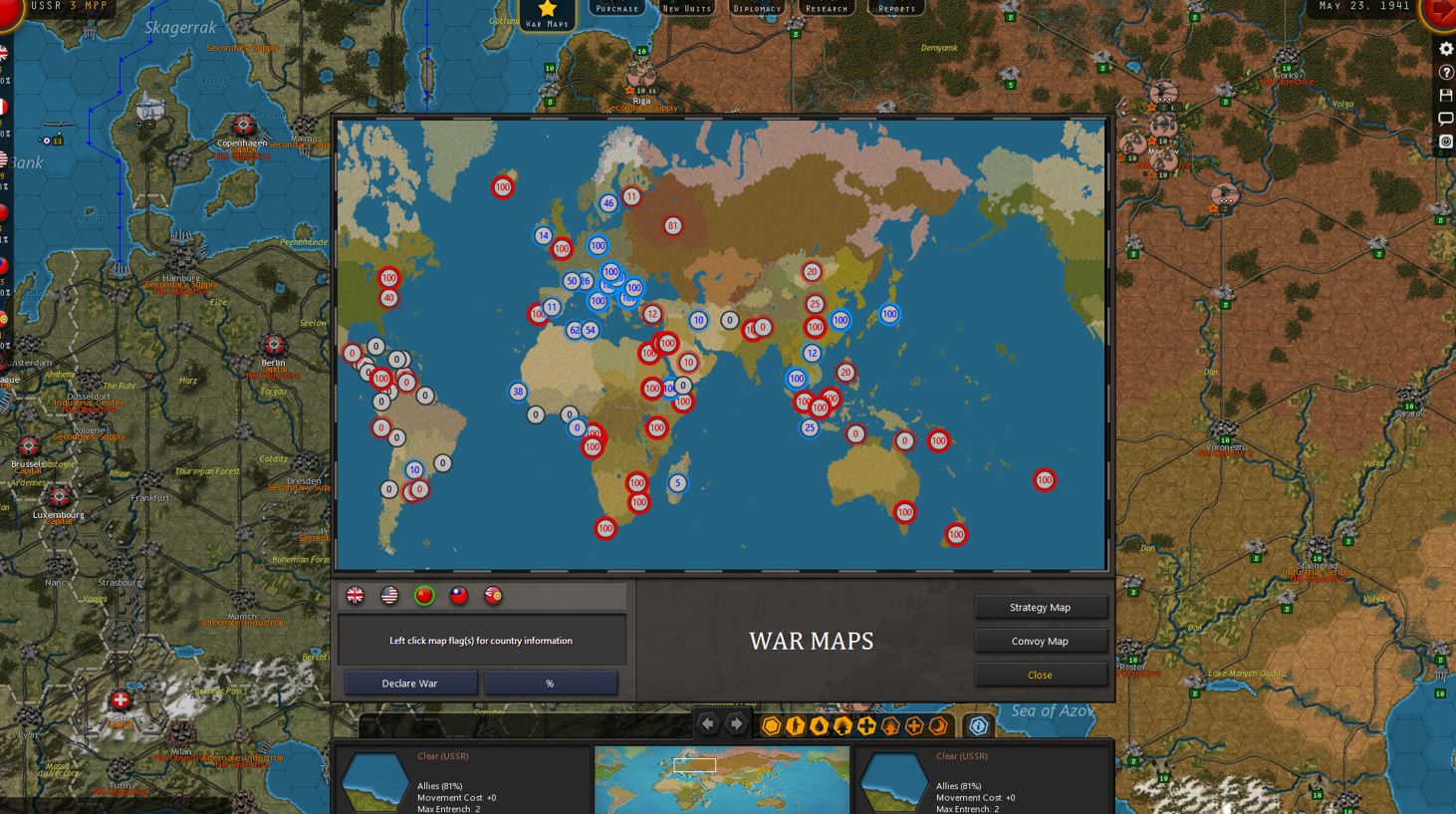Click the Ireland marker showing 14
The height and width of the screenshot is (814, 1456).
pos(543,236)
